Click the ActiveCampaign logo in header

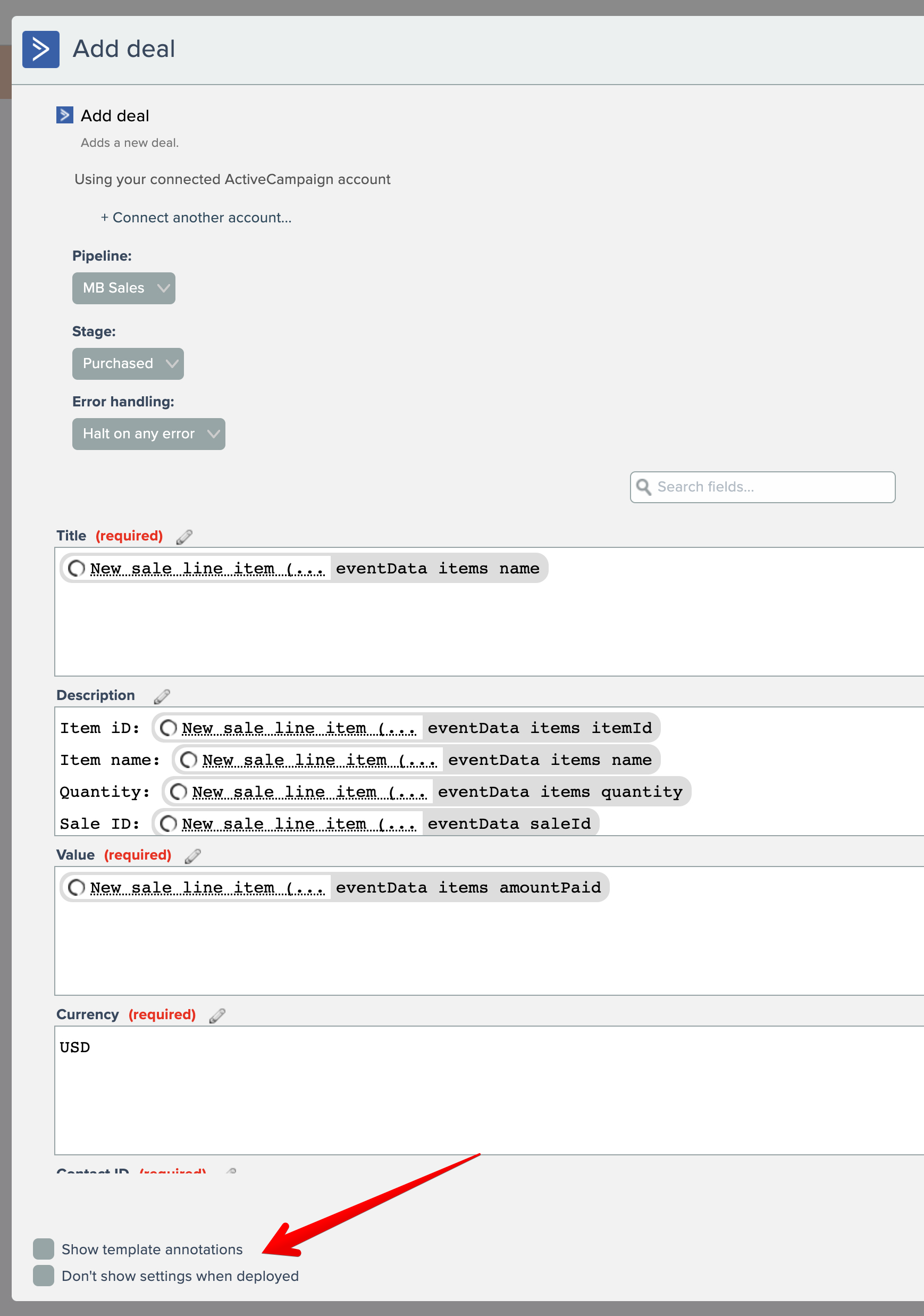click(x=41, y=49)
